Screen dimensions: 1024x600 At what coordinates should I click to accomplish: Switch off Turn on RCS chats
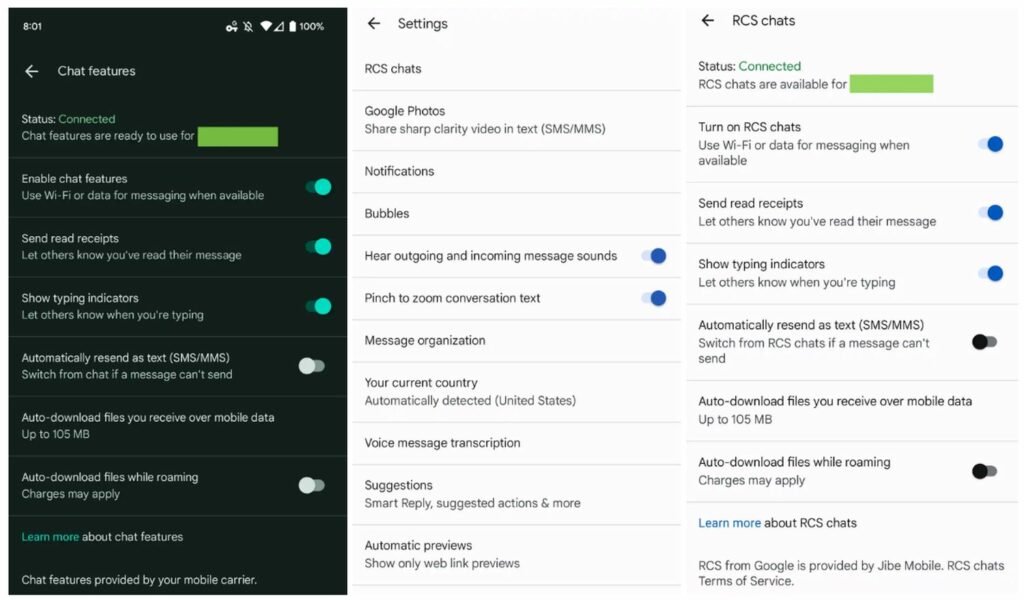(991, 144)
